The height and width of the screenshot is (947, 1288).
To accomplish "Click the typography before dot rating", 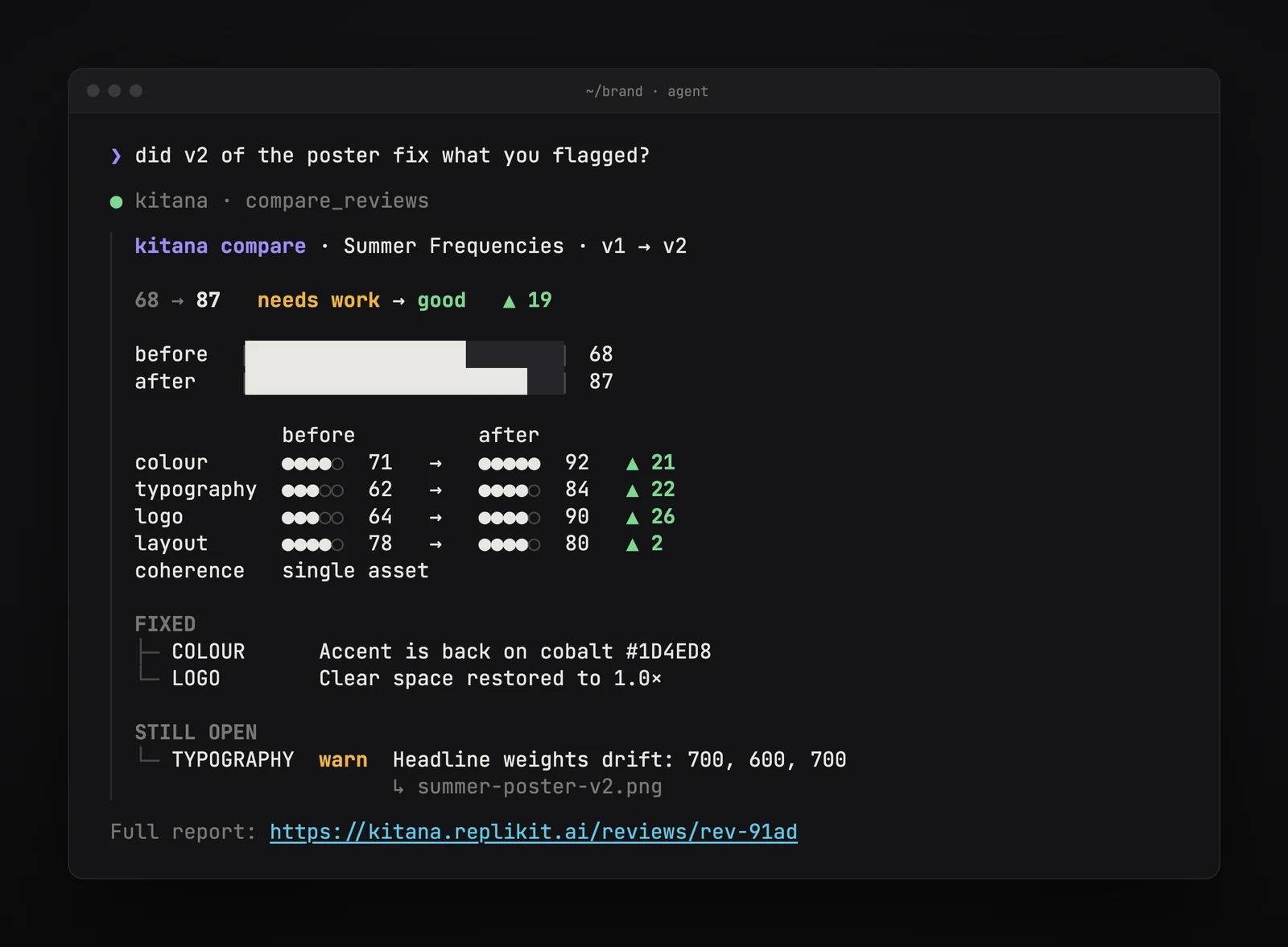I will pyautogui.click(x=312, y=490).
